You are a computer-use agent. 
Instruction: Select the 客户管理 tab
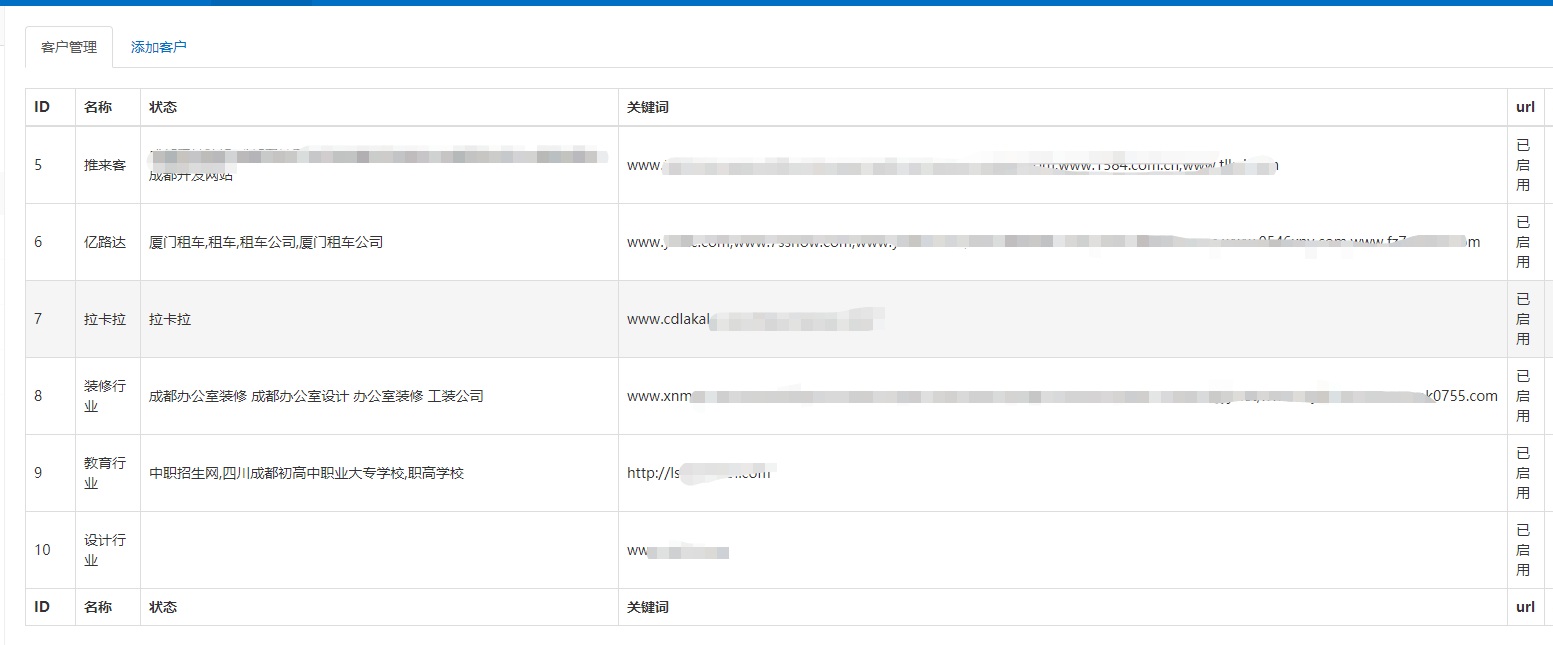coord(68,46)
